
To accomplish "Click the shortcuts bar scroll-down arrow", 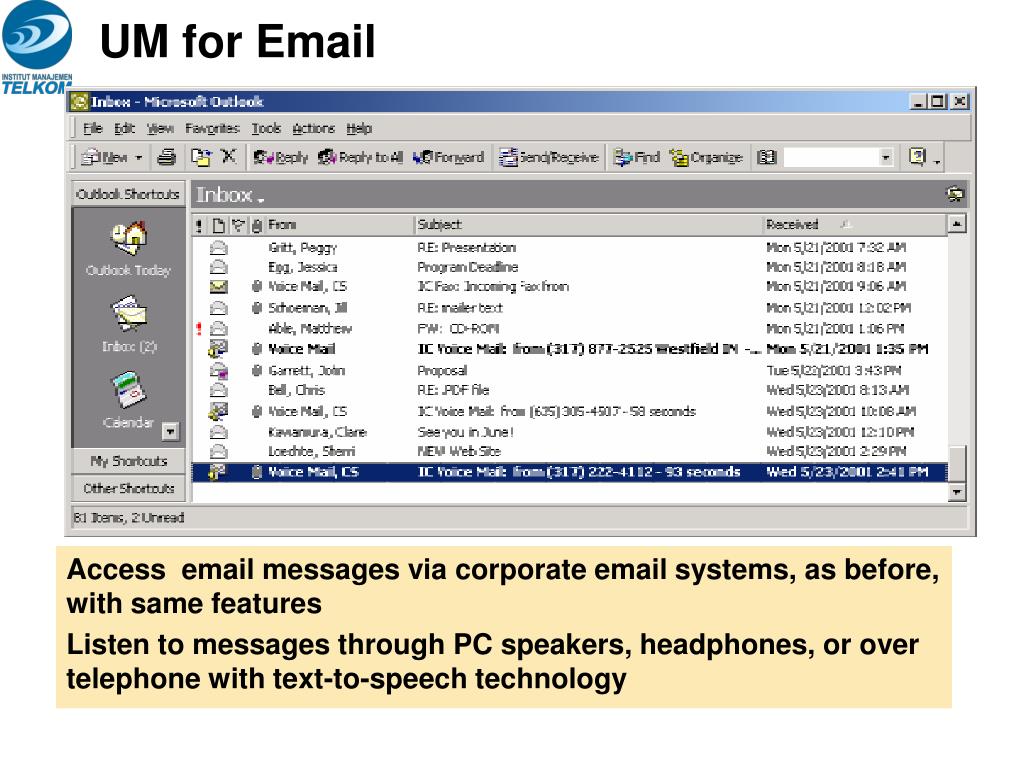I will (170, 431).
